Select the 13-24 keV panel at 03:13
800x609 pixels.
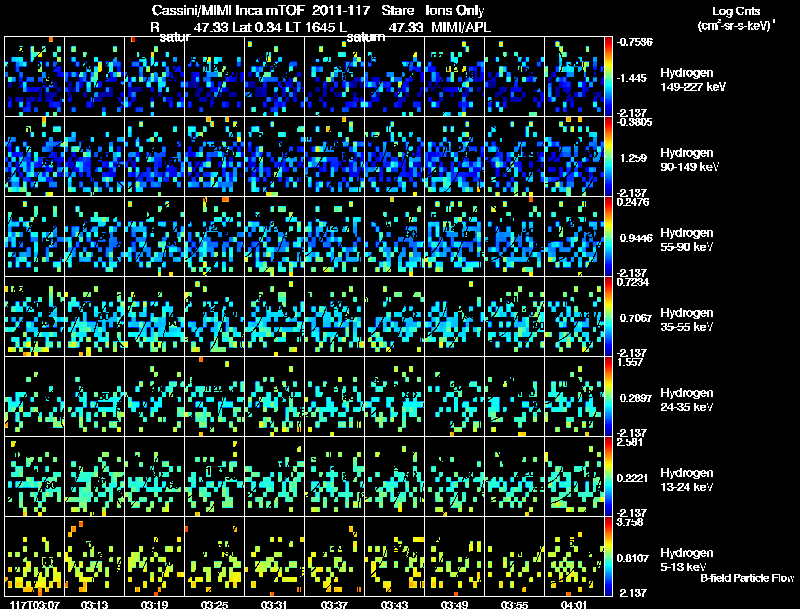click(94, 477)
